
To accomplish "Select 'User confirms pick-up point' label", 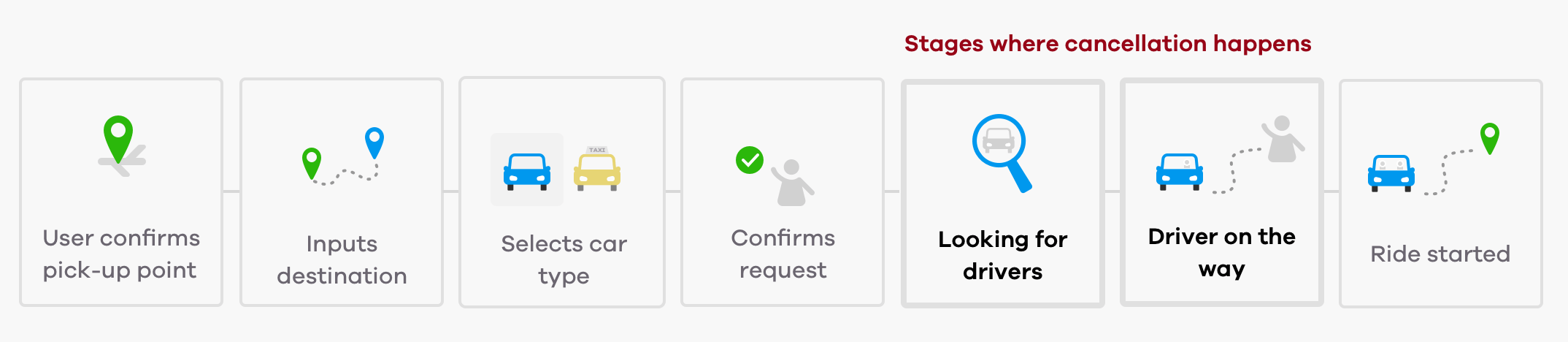I will (121, 254).
